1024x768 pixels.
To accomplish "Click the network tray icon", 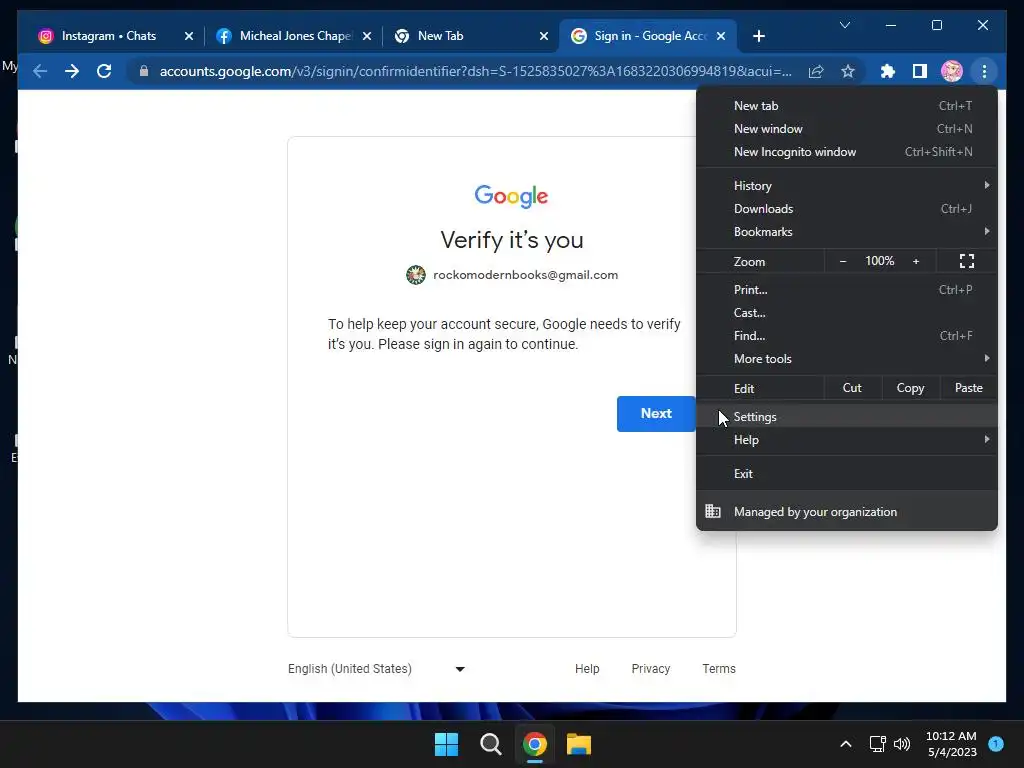I will click(x=878, y=744).
